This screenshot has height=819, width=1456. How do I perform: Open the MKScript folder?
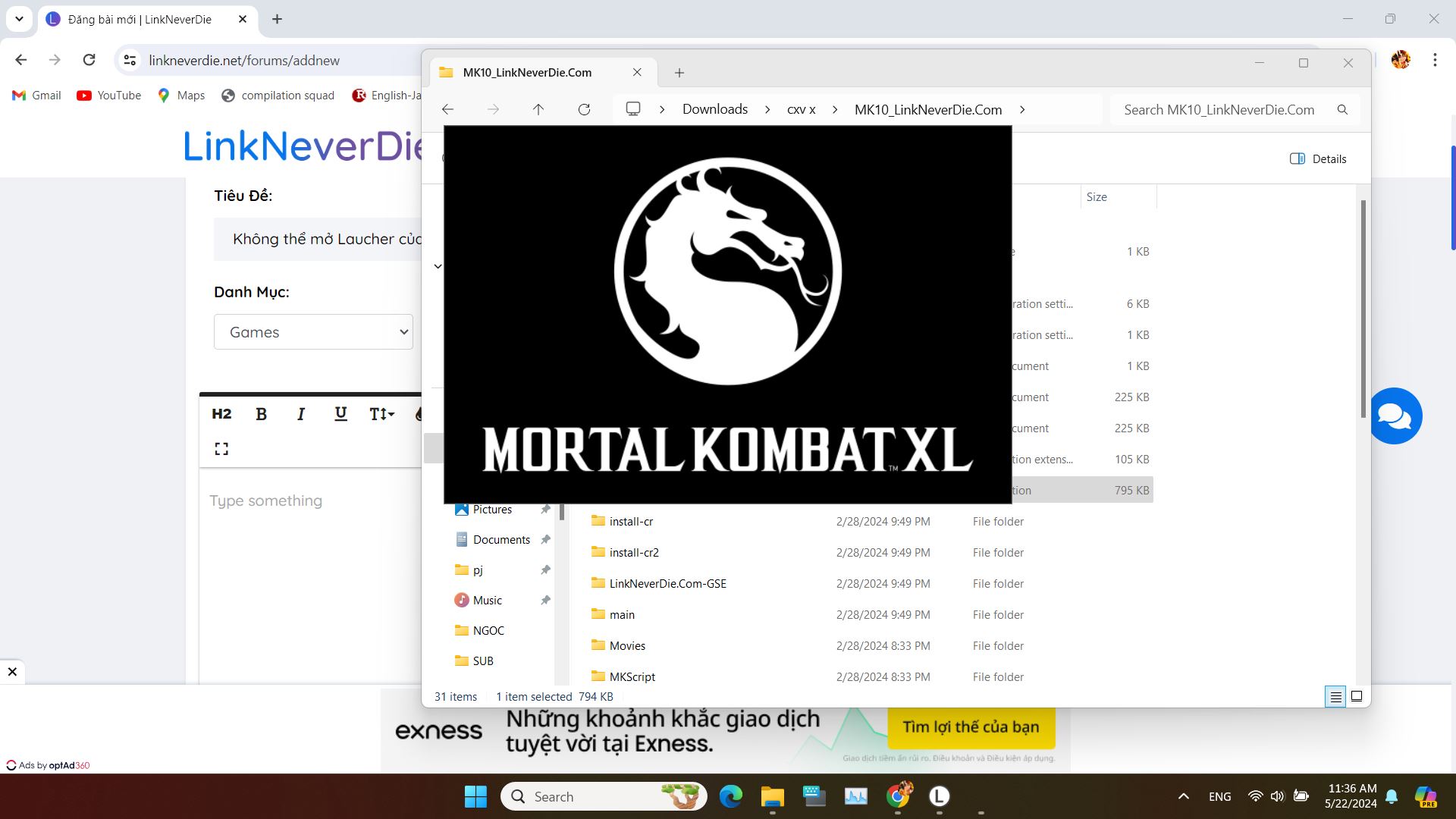tap(632, 676)
